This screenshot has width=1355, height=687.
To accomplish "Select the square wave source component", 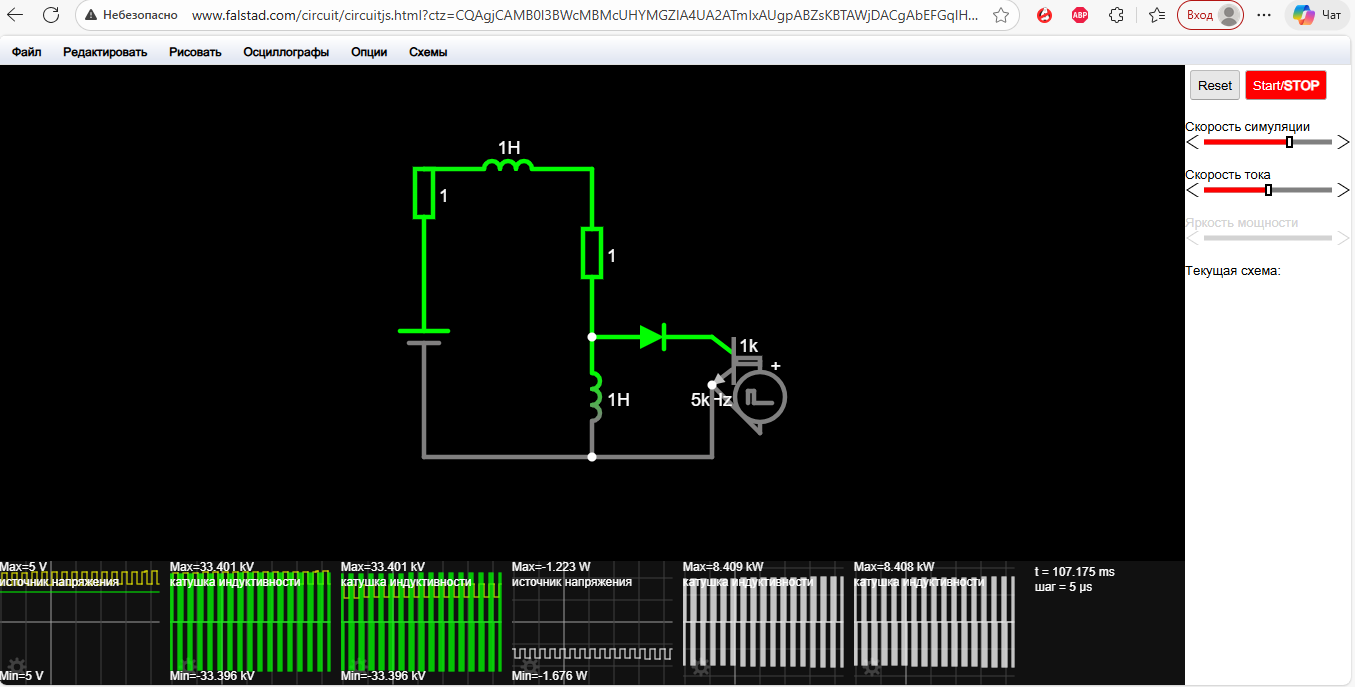I will click(760, 396).
